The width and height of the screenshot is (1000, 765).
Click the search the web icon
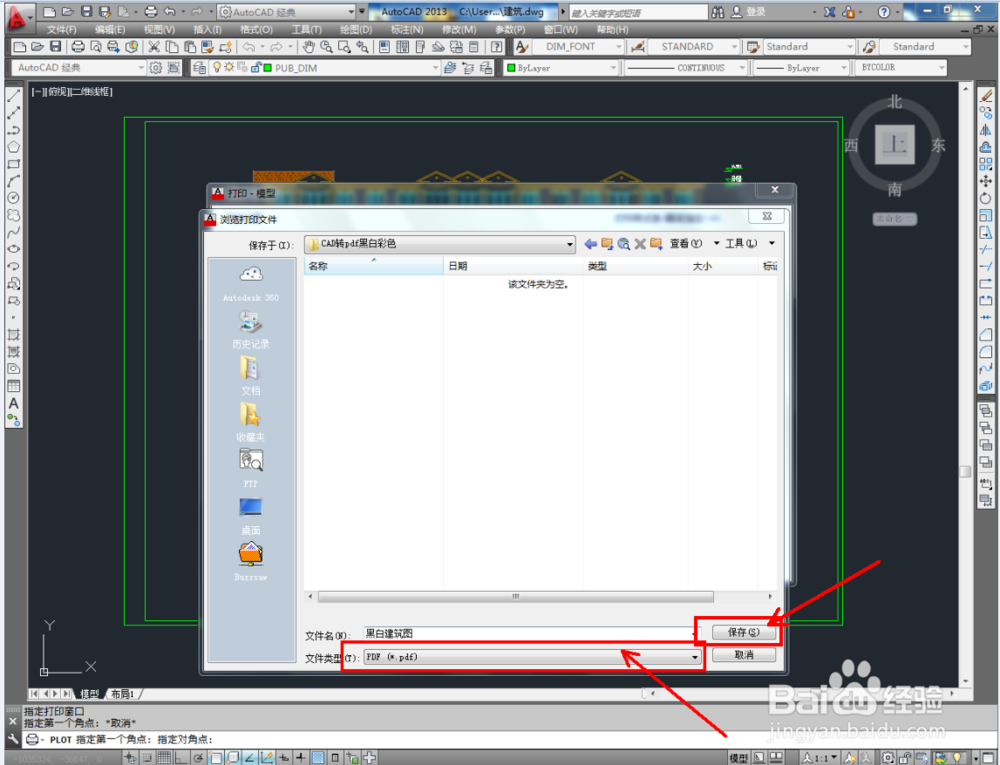(x=624, y=244)
